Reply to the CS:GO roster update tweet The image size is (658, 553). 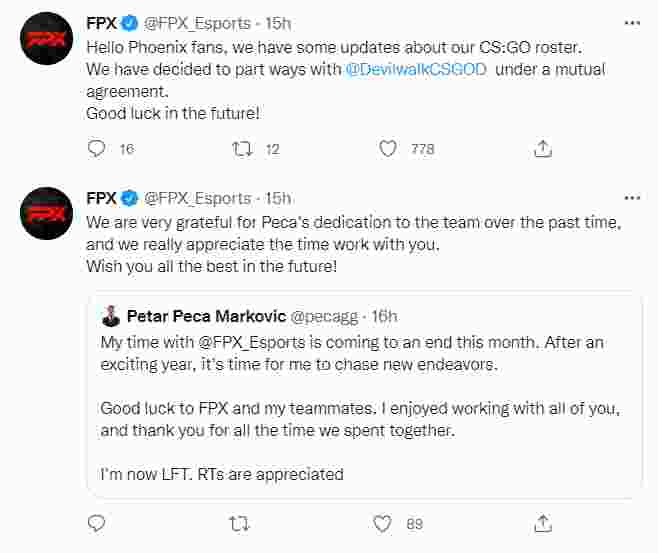tap(97, 148)
